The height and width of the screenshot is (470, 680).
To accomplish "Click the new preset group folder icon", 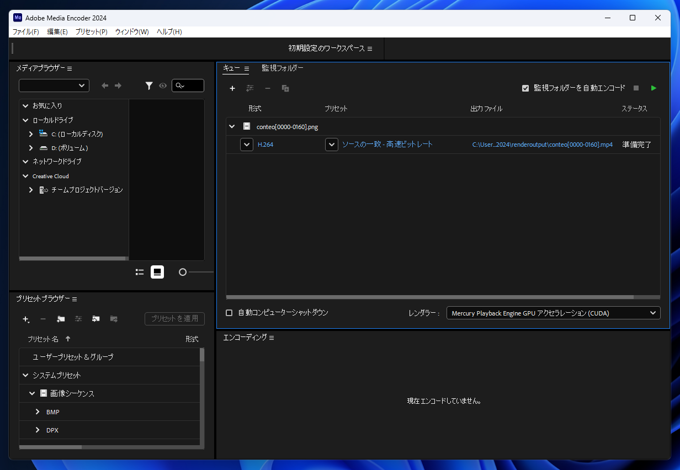I will click(x=60, y=319).
